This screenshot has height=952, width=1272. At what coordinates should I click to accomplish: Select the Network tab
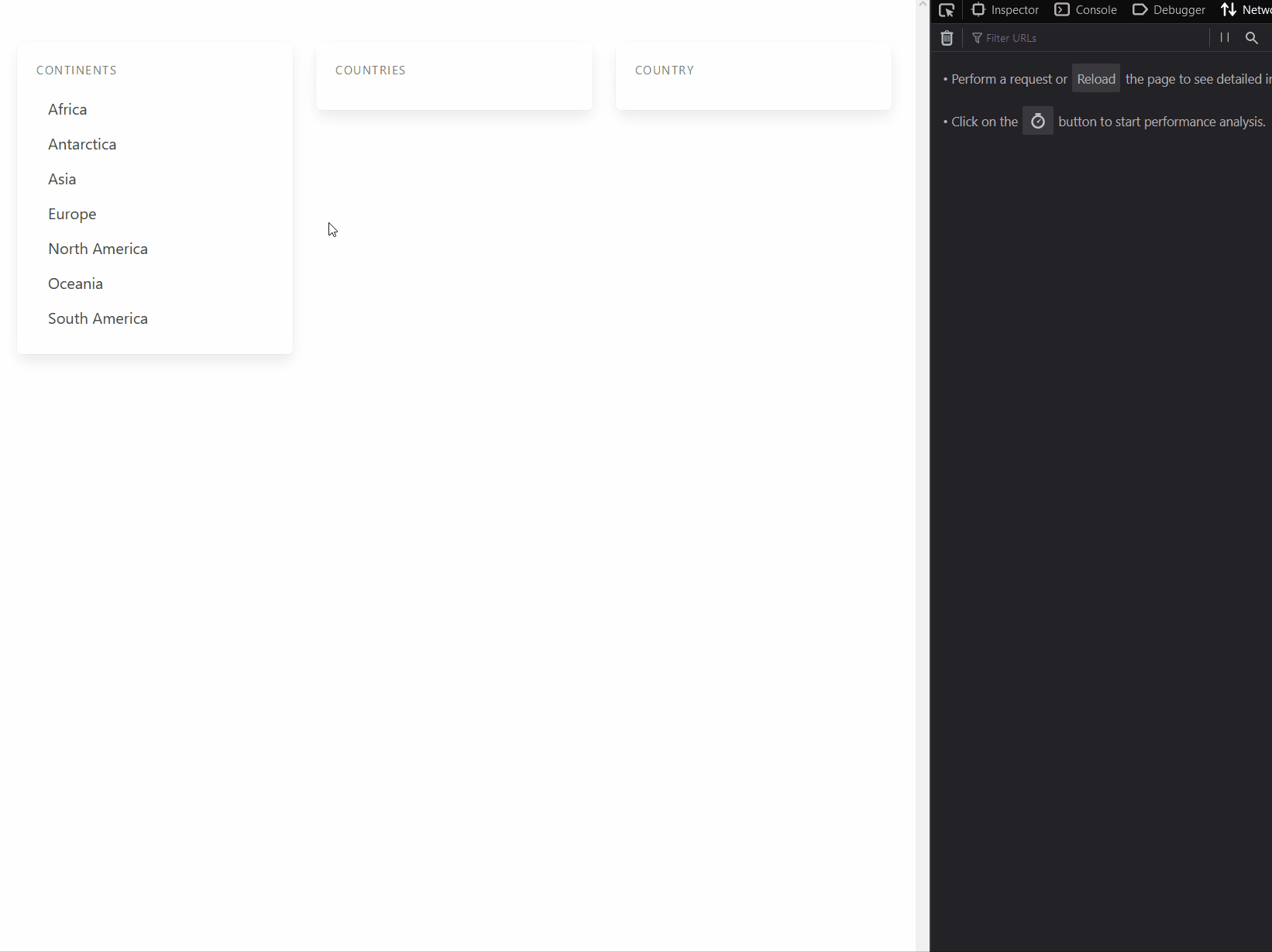pyautogui.click(x=1246, y=10)
